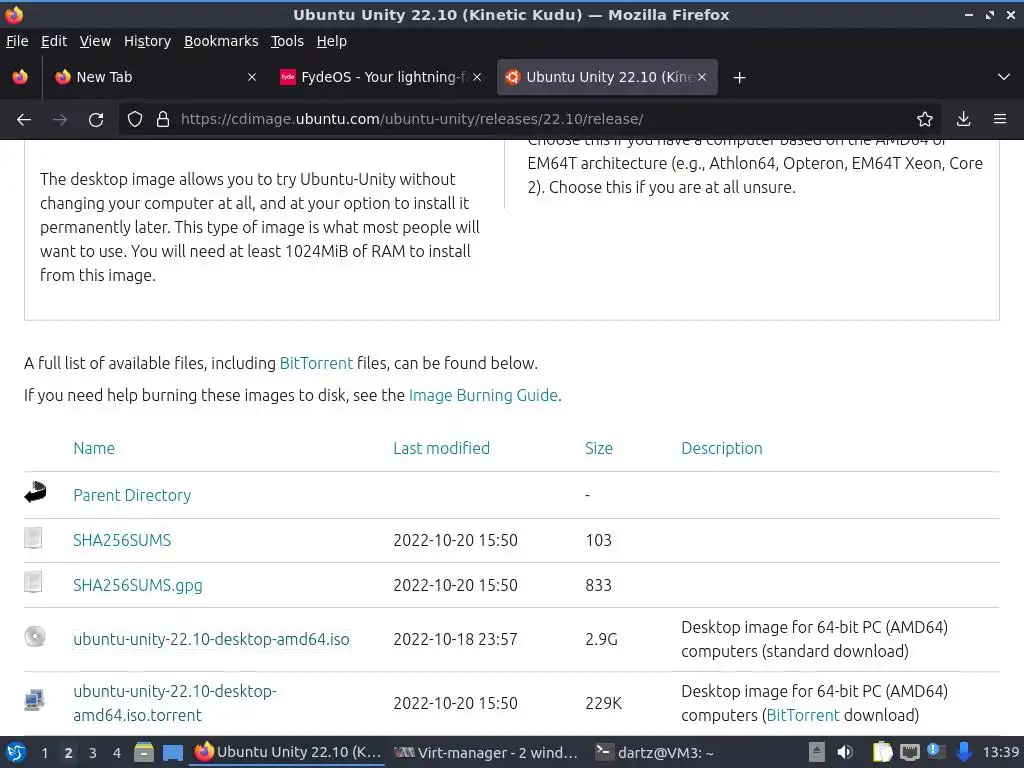Close the New Tab tab
Screen dimensions: 1024x768
click(252, 77)
